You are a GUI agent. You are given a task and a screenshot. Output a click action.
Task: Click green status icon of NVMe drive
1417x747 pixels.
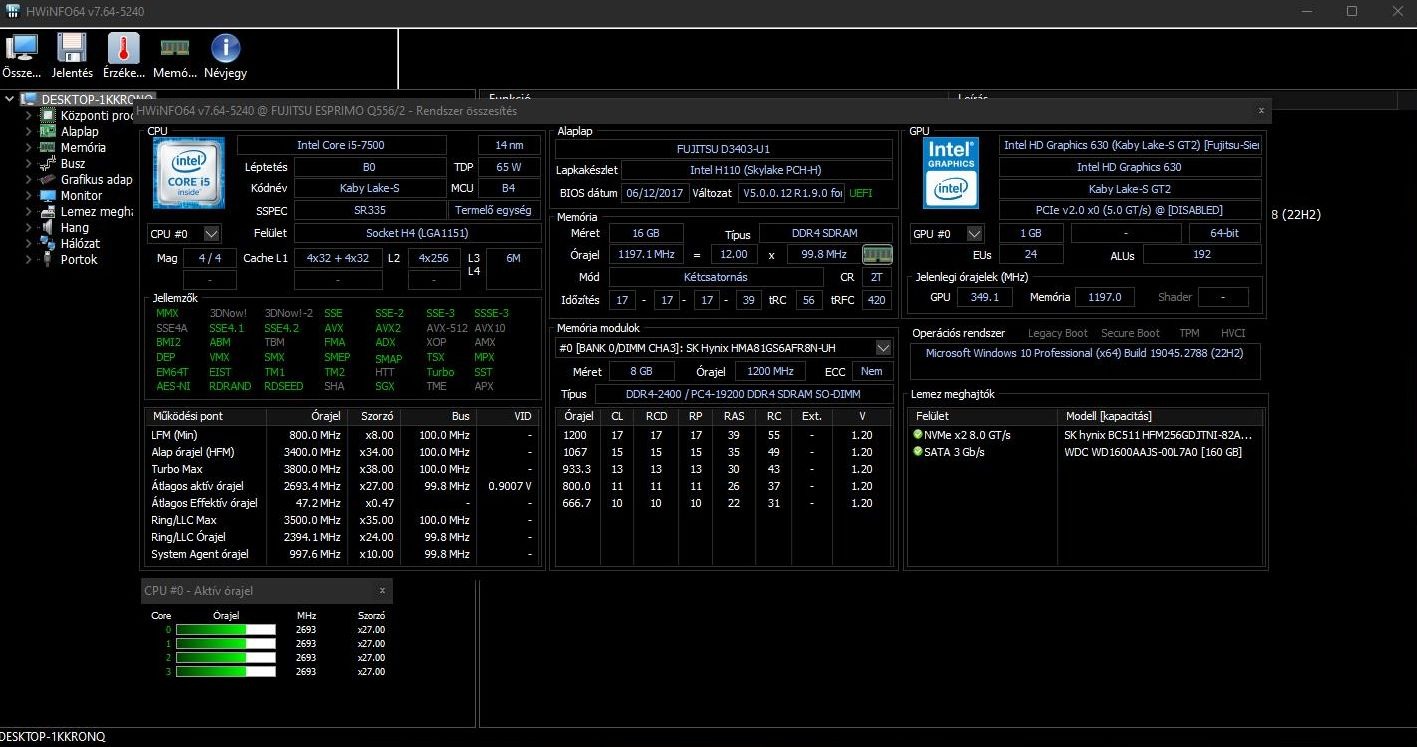[x=918, y=435]
